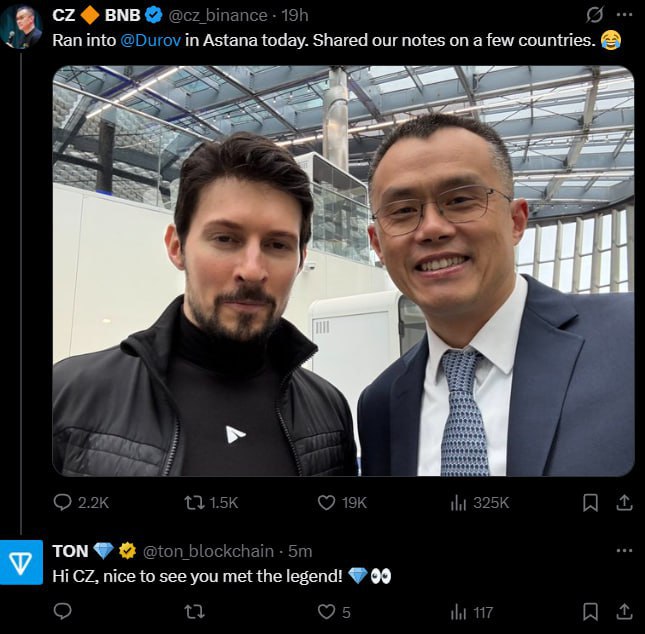Enlarge the selfie photo in CZ's tweet

pyautogui.click(x=343, y=270)
